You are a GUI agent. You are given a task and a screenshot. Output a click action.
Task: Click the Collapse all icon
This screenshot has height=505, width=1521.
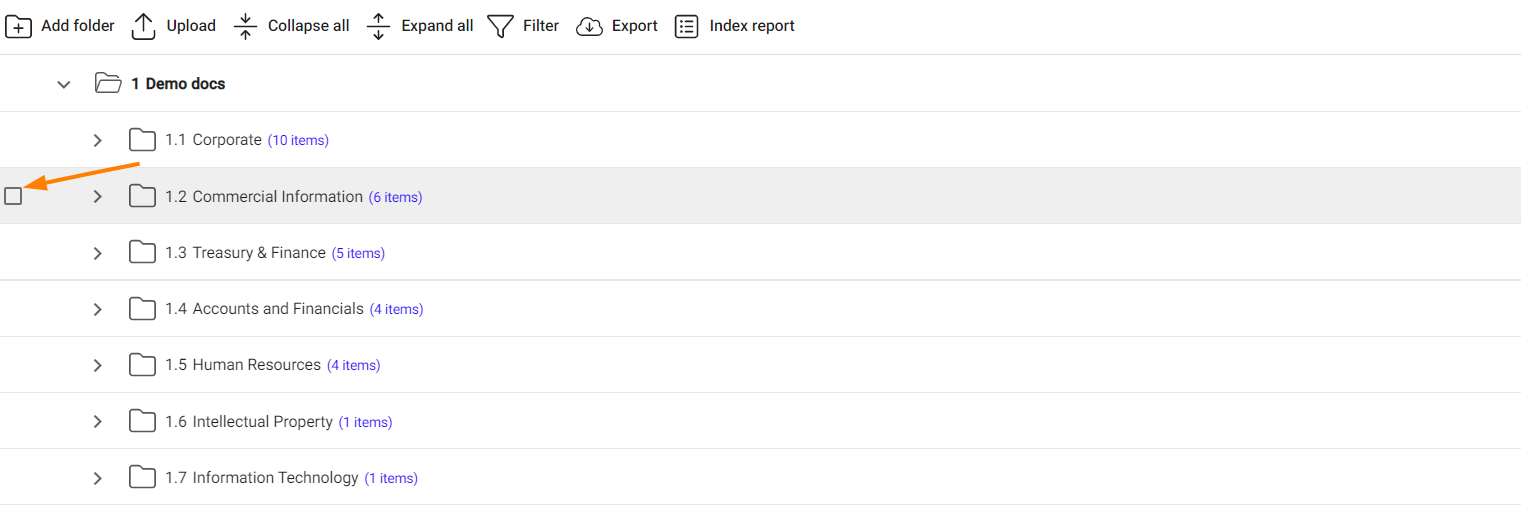(x=246, y=26)
